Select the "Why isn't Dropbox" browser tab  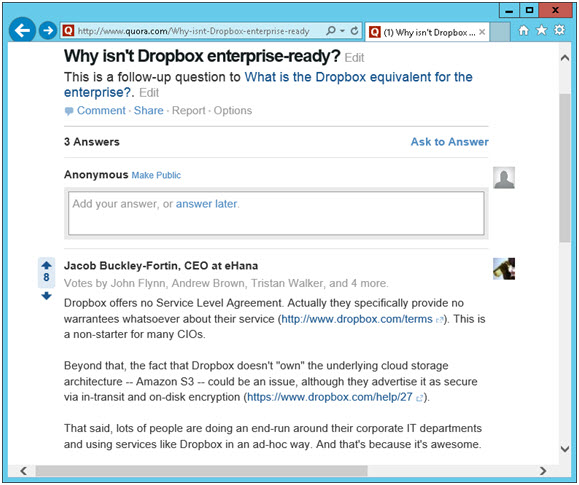(x=427, y=32)
